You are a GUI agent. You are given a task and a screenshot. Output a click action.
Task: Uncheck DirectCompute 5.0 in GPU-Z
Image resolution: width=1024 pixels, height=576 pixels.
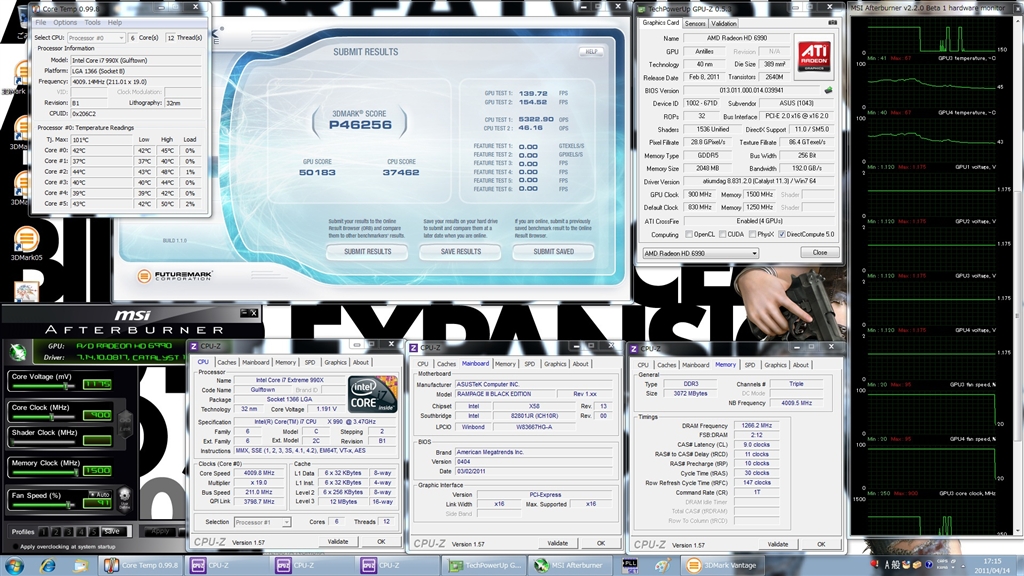tap(782, 235)
